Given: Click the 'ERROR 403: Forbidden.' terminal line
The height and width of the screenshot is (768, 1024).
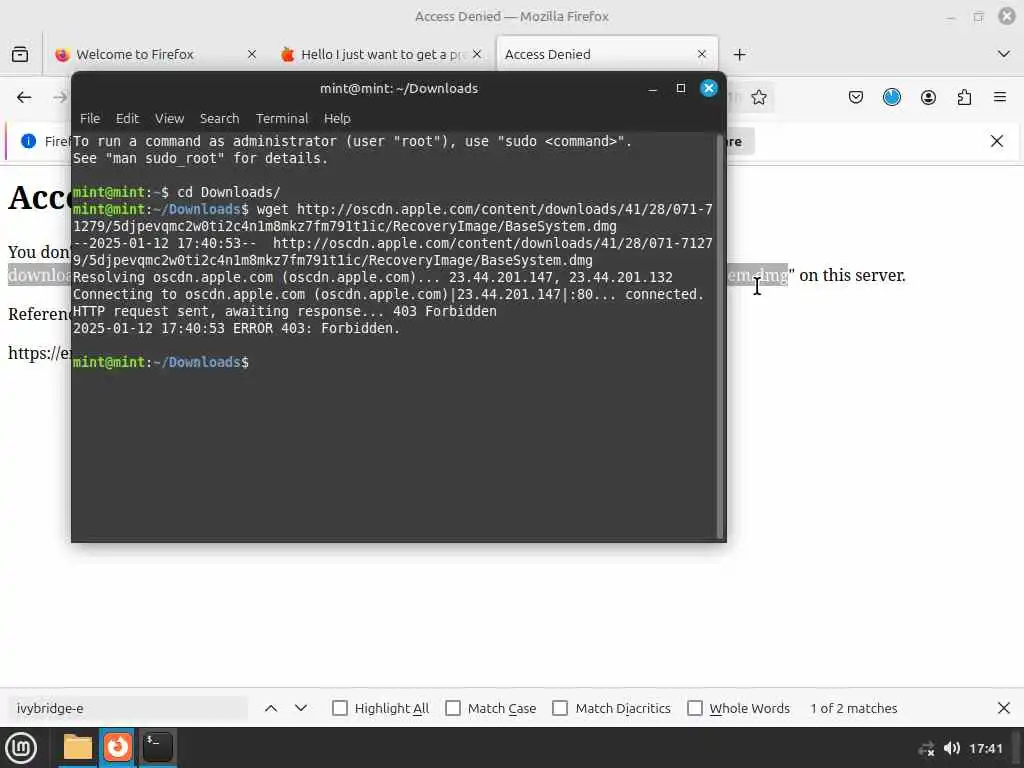Looking at the screenshot, I should (x=236, y=328).
